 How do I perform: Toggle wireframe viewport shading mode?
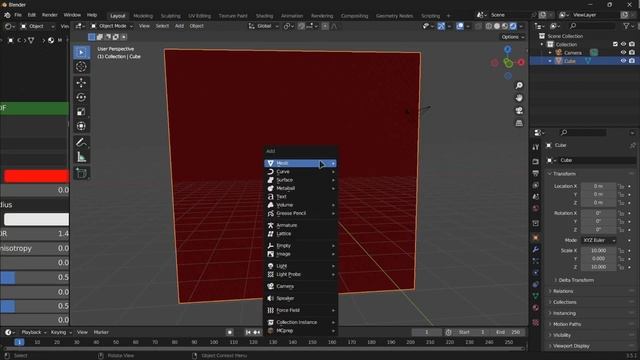[x=489, y=26]
